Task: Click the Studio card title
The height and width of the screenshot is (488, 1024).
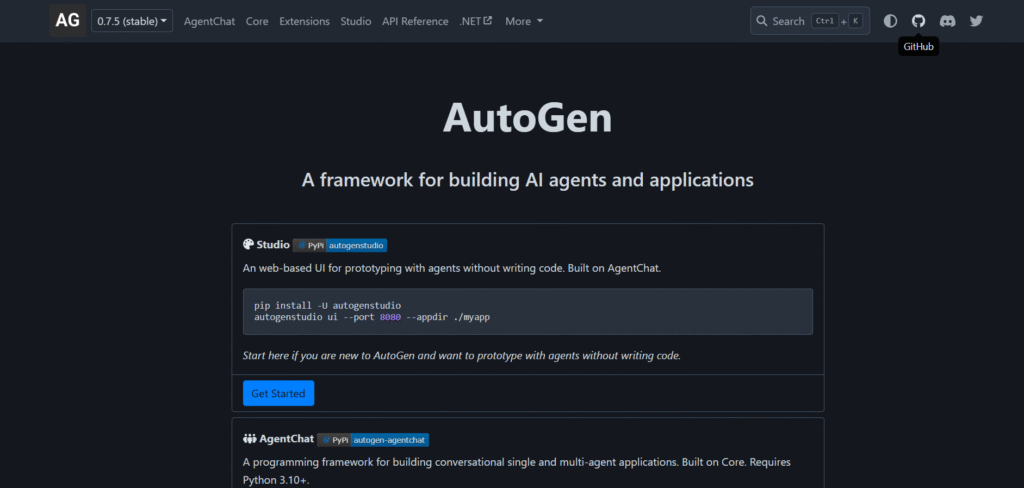Action: pyautogui.click(x=273, y=245)
